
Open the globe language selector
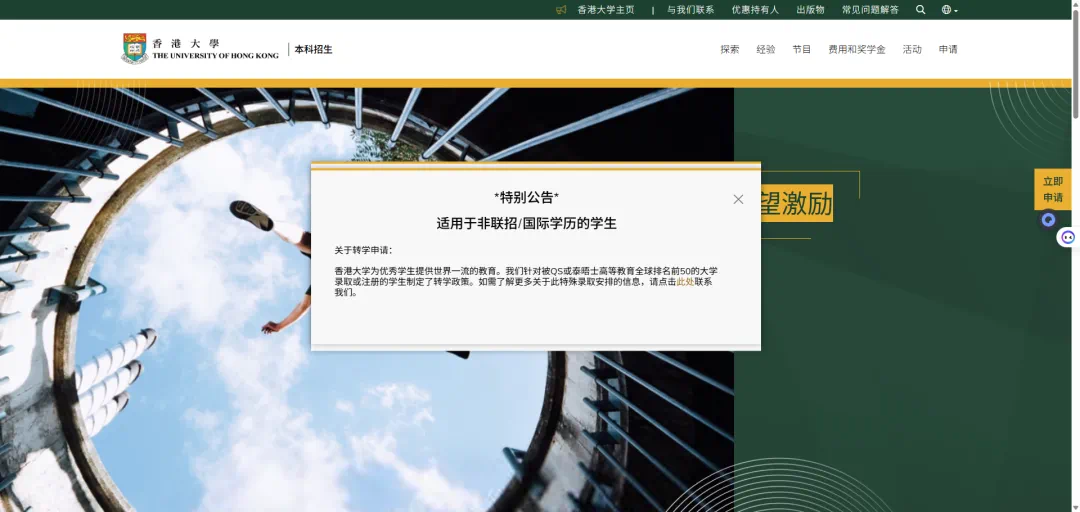(948, 10)
